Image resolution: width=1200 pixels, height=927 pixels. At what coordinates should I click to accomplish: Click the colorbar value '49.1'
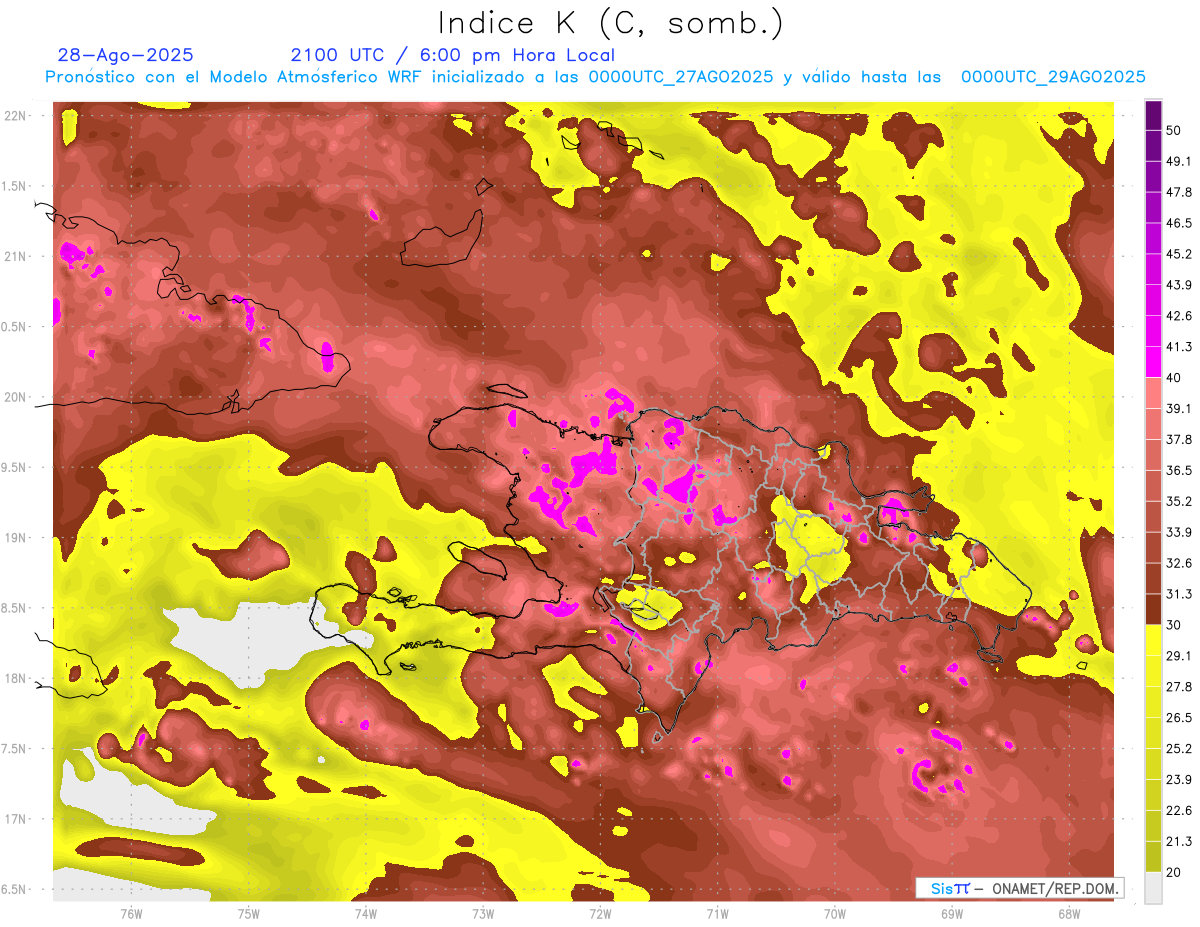pyautogui.click(x=1179, y=161)
